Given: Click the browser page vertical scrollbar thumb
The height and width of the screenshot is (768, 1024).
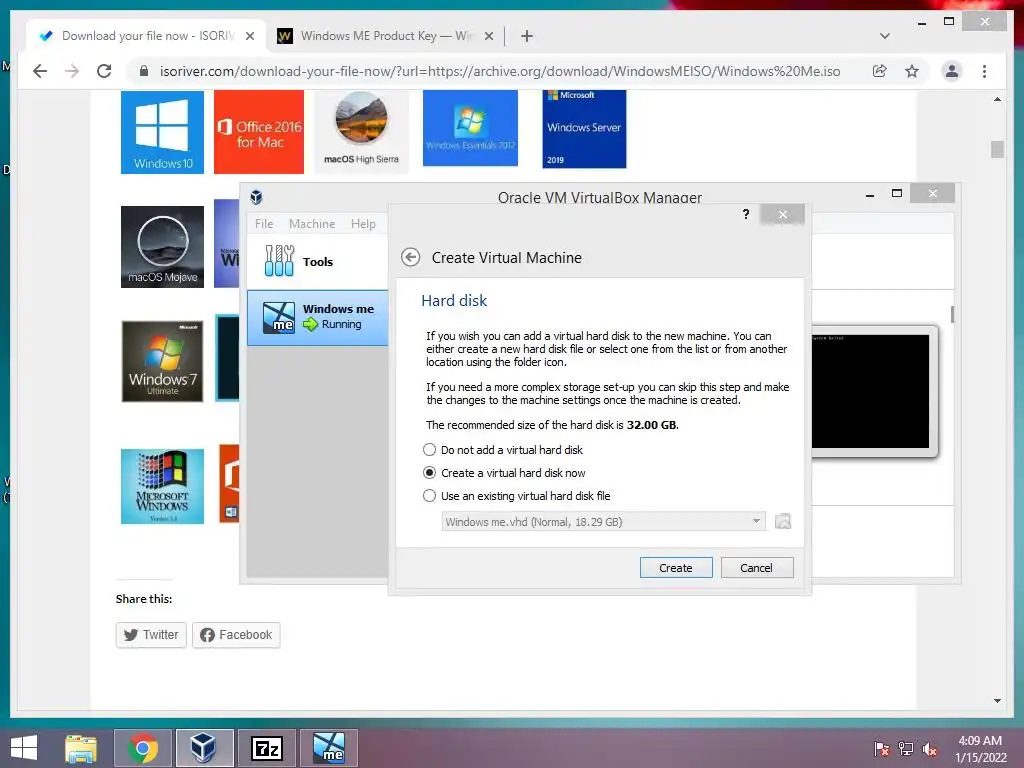Looking at the screenshot, I should 997,150.
